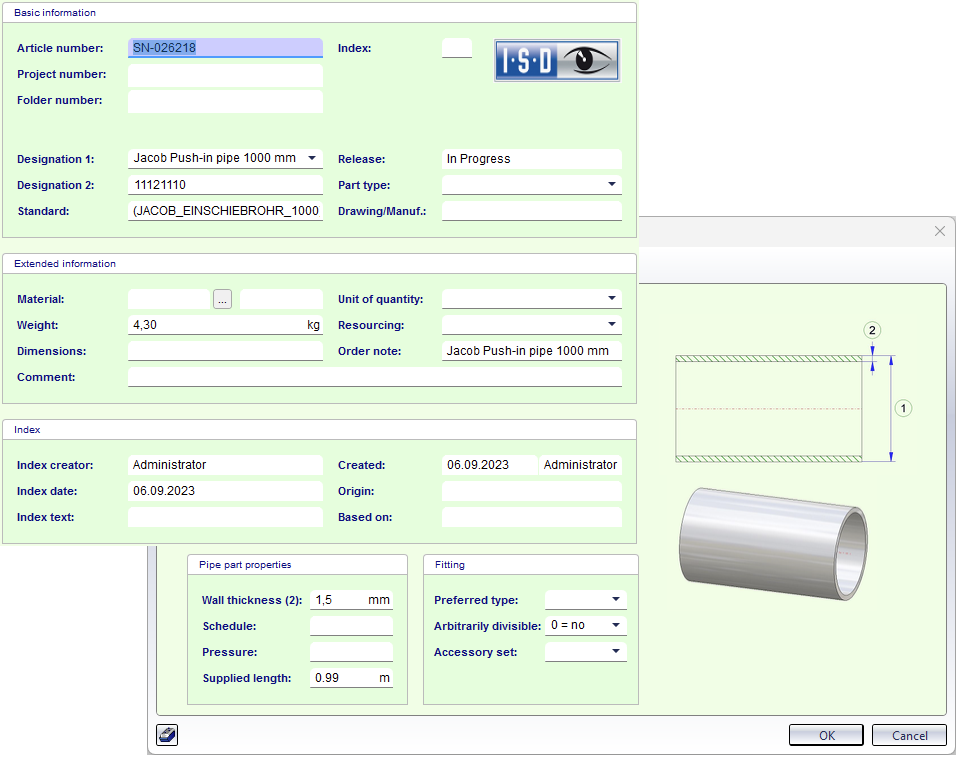Click the Created date field 06.09.2023
This screenshot has width=959, height=758.
[489, 465]
